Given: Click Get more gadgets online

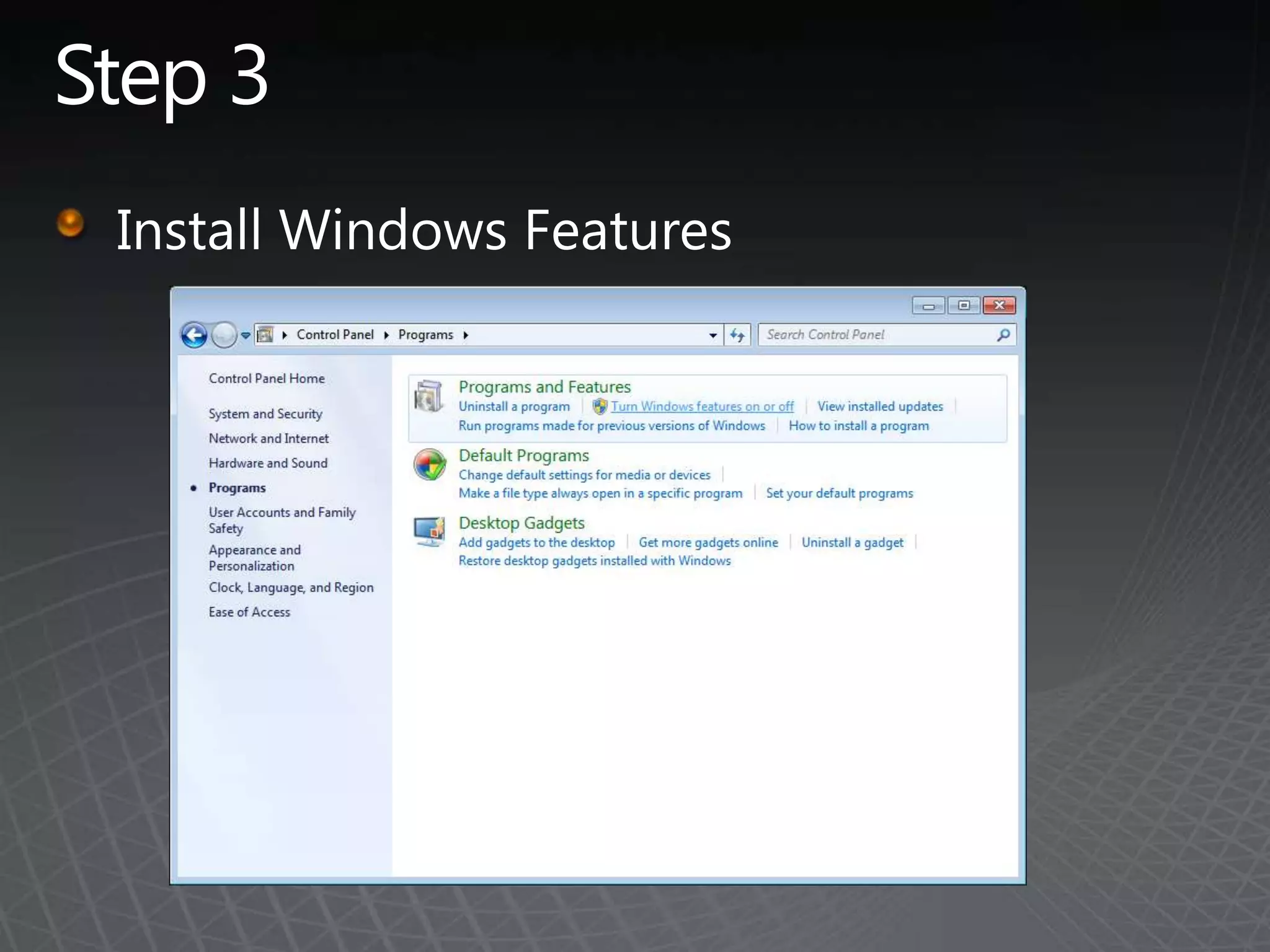Looking at the screenshot, I should (x=708, y=542).
